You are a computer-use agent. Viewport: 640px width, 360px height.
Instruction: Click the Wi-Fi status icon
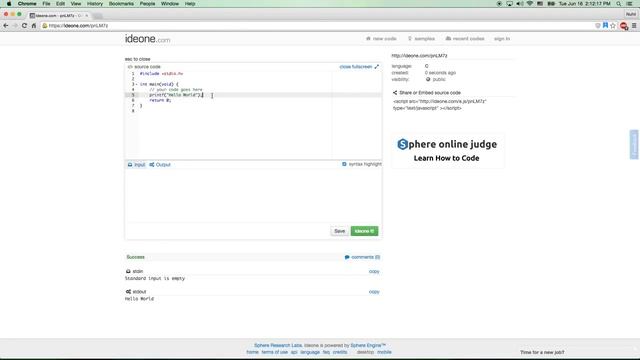(530, 4)
